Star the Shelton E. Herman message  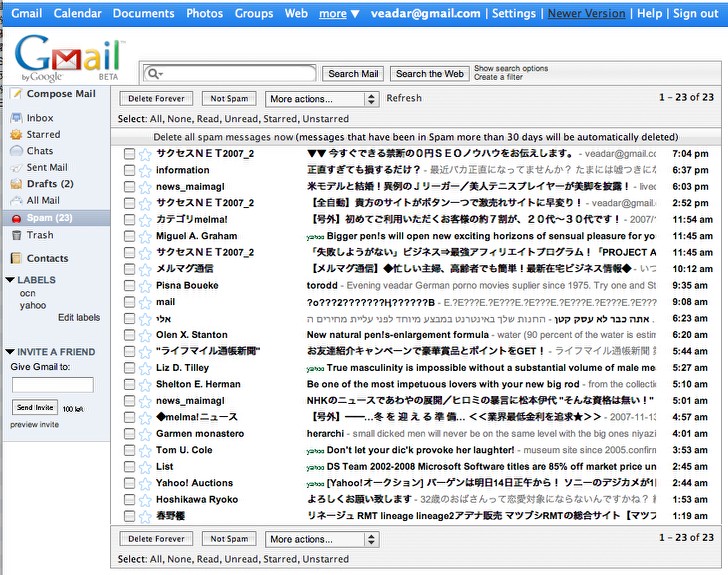(145, 385)
